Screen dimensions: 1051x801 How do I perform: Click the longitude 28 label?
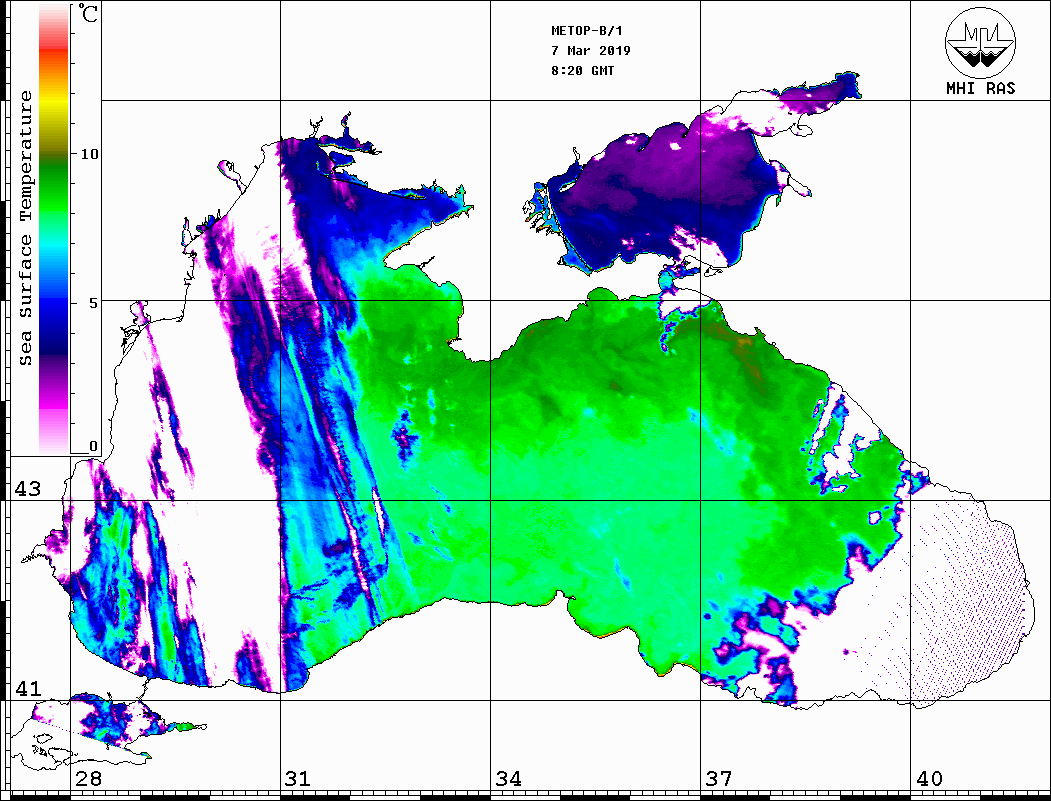coord(87,779)
